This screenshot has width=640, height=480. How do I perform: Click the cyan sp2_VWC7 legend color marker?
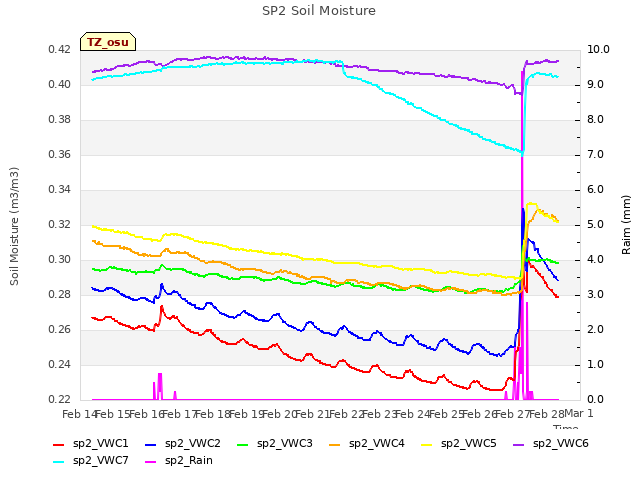click(59, 462)
